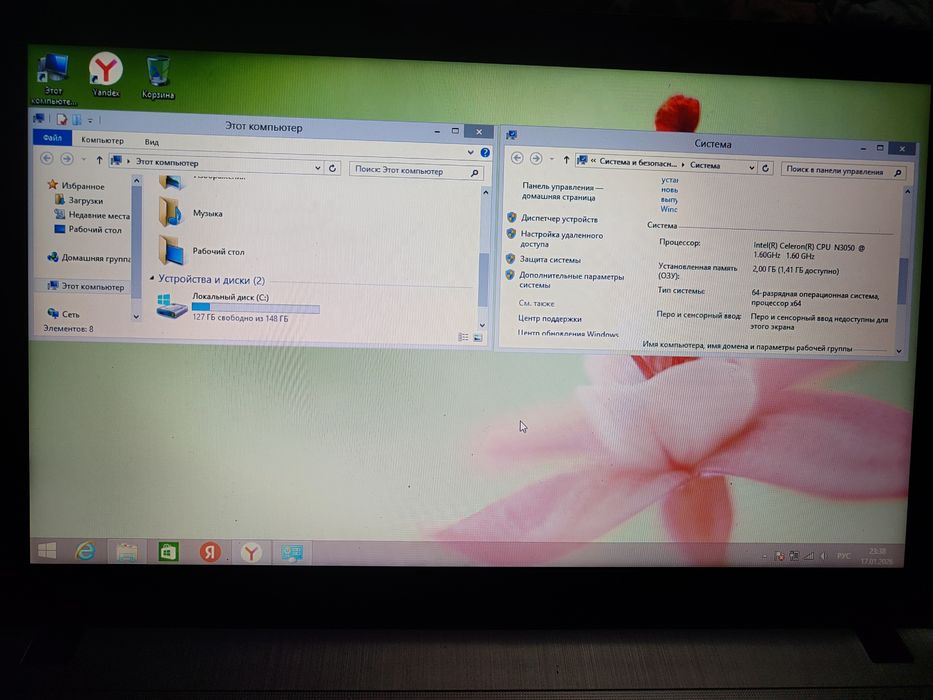Switch to the System window taskbar icon
Screen dimensions: 933x700
click(292, 553)
